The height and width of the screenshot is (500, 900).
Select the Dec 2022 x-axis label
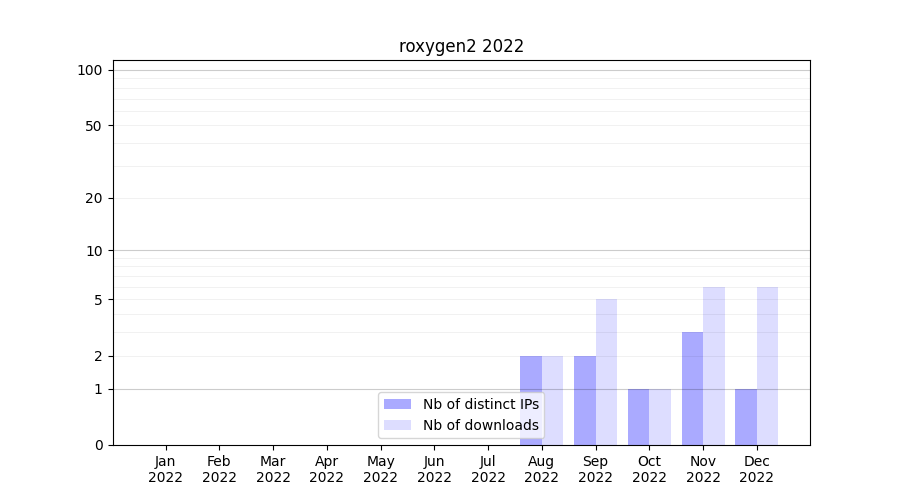(x=756, y=469)
